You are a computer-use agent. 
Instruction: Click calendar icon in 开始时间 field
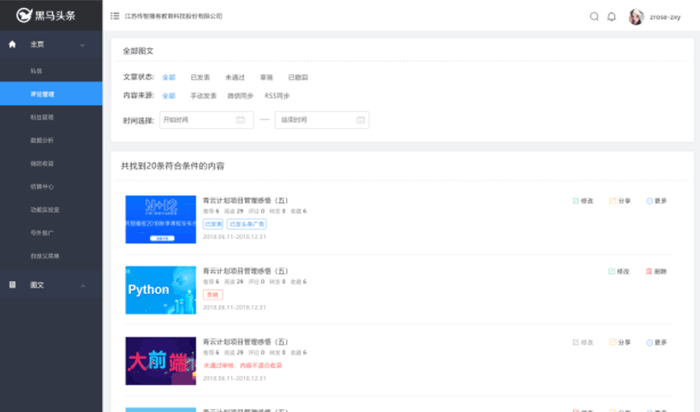pos(240,120)
